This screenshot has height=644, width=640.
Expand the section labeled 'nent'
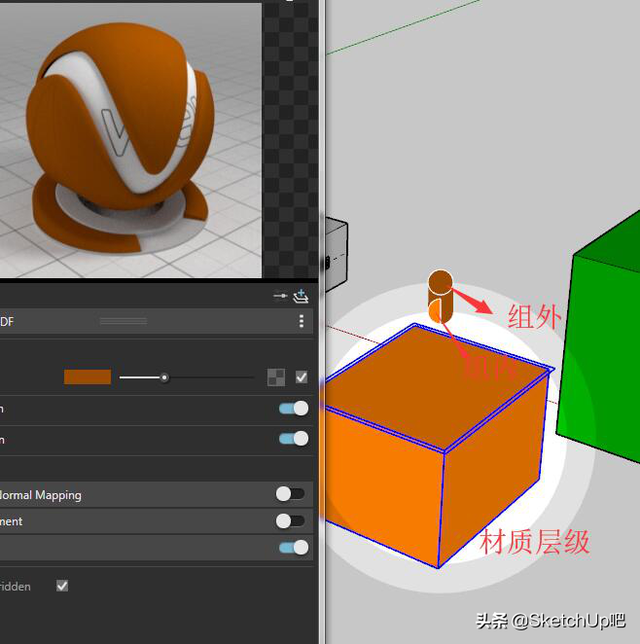click(11, 522)
